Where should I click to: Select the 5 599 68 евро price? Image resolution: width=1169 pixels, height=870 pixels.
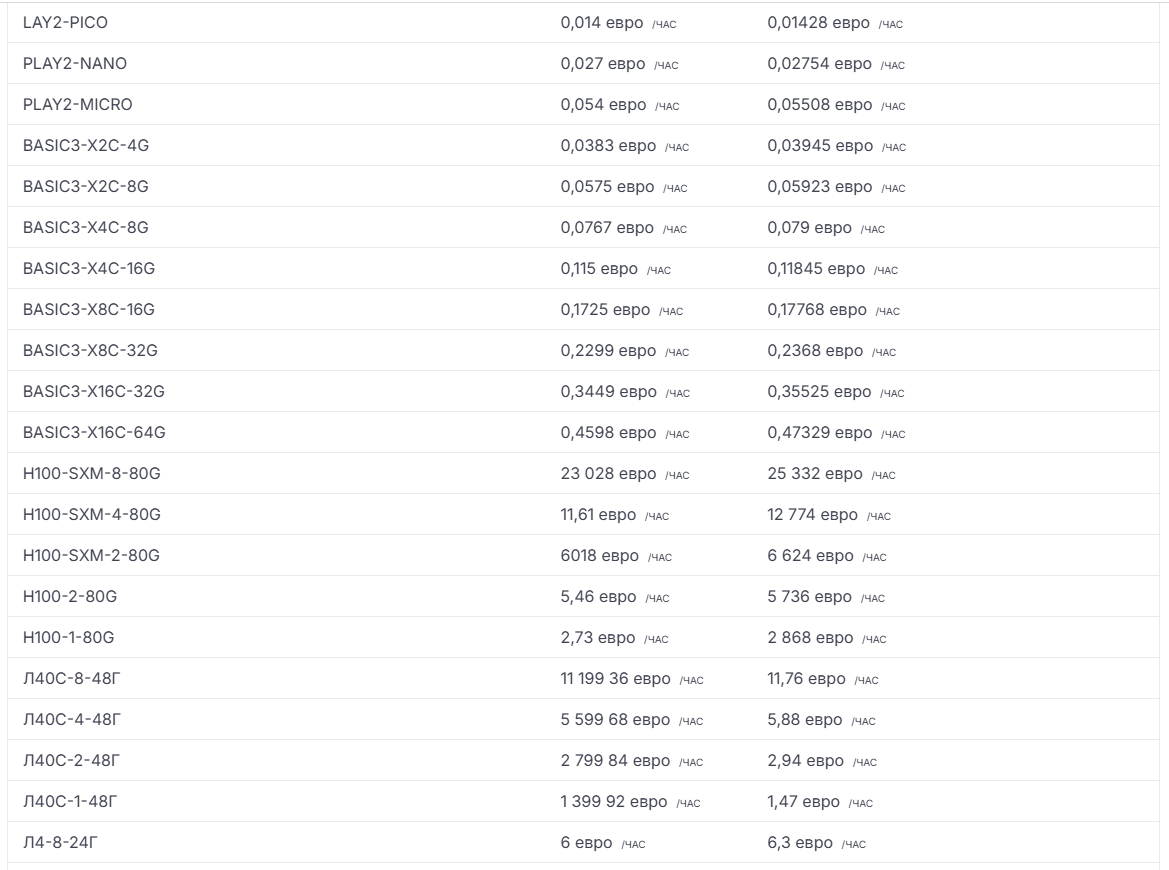point(615,720)
